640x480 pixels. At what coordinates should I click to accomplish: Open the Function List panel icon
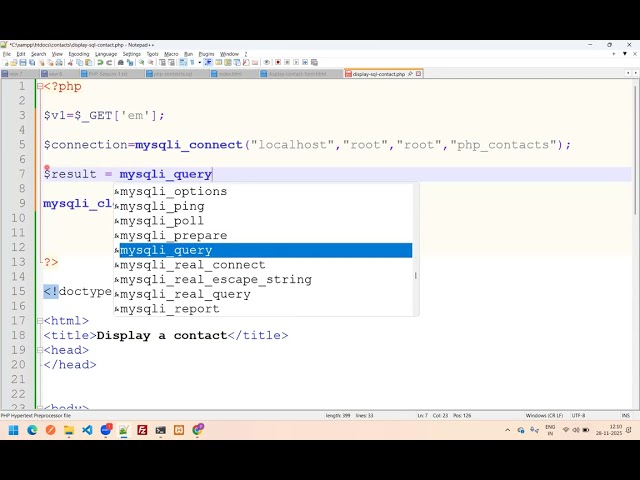(246, 62)
